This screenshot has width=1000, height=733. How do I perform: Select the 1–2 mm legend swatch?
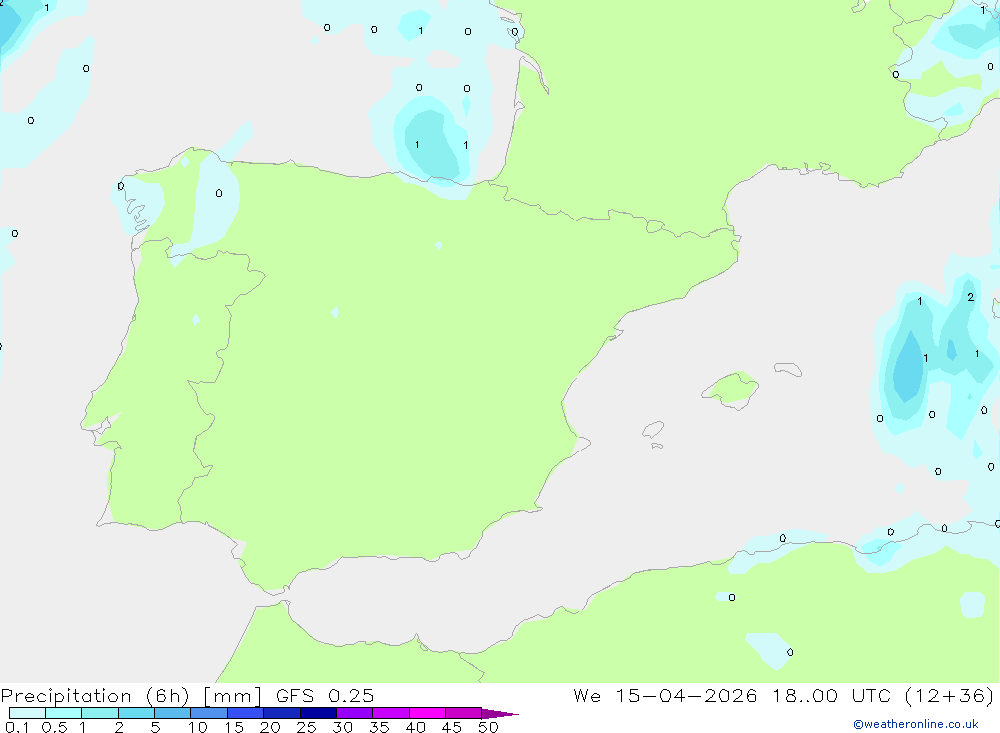99,713
